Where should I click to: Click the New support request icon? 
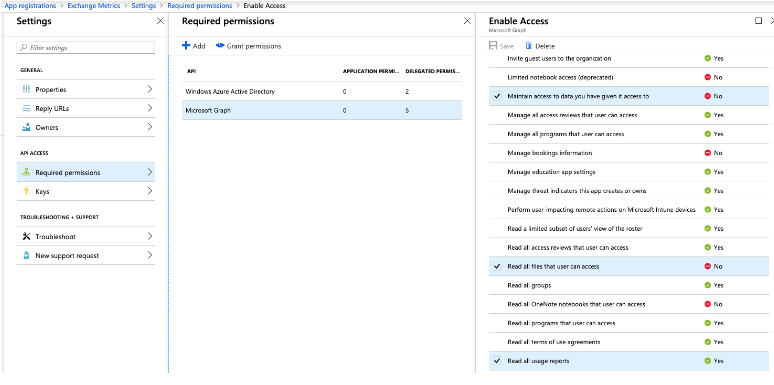coord(27,255)
